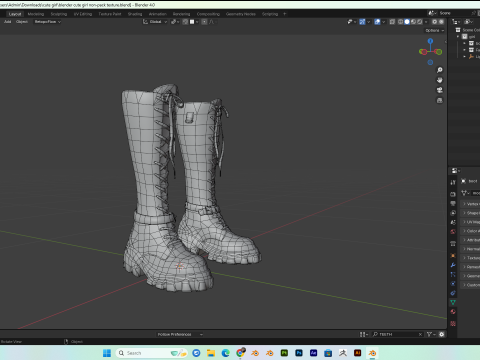The height and width of the screenshot is (360, 480).
Task: Open the World properties tab
Action: 453,231
